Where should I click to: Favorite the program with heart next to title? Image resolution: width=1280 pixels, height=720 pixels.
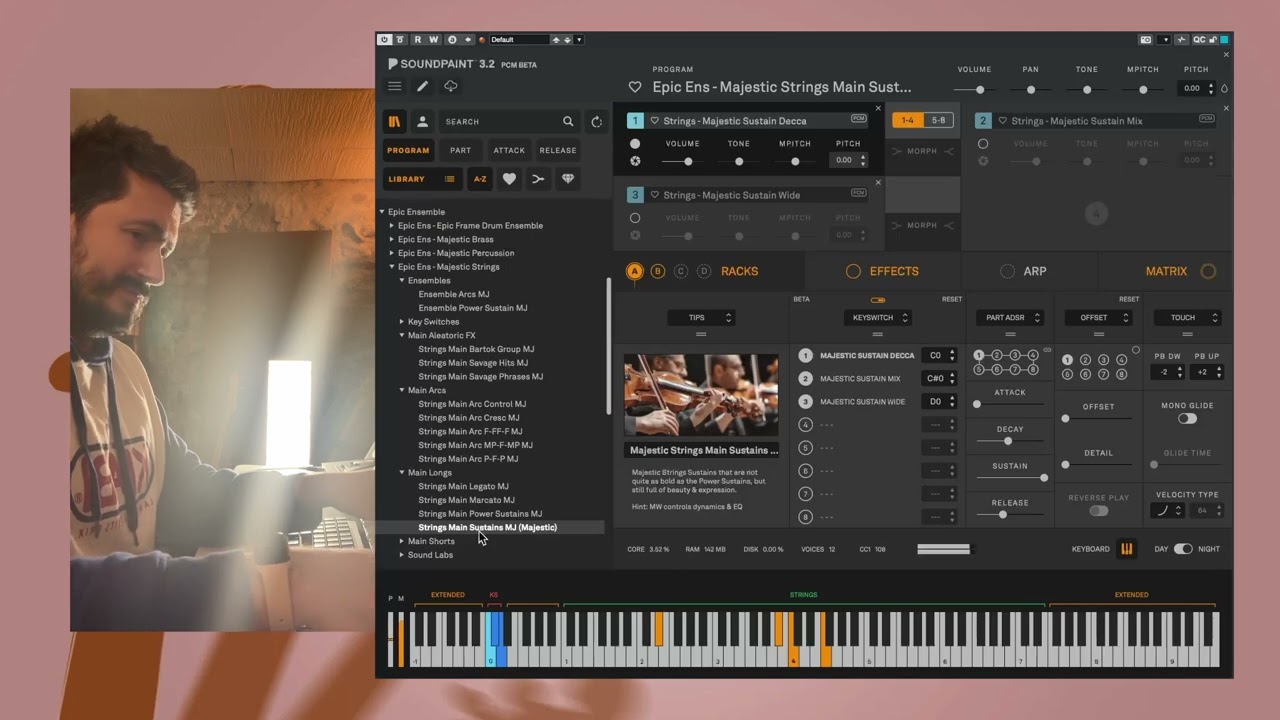pyautogui.click(x=635, y=88)
